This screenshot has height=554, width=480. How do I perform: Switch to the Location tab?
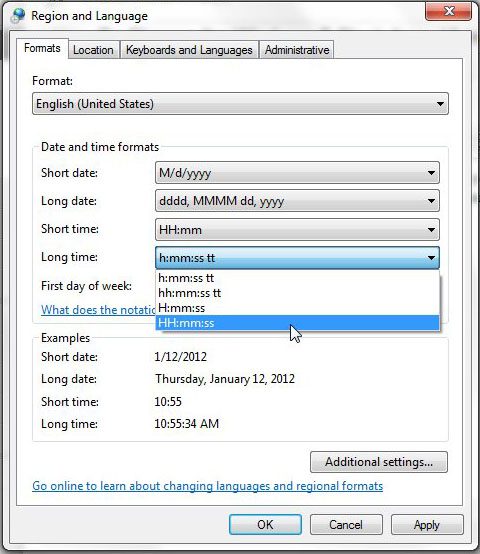click(93, 50)
